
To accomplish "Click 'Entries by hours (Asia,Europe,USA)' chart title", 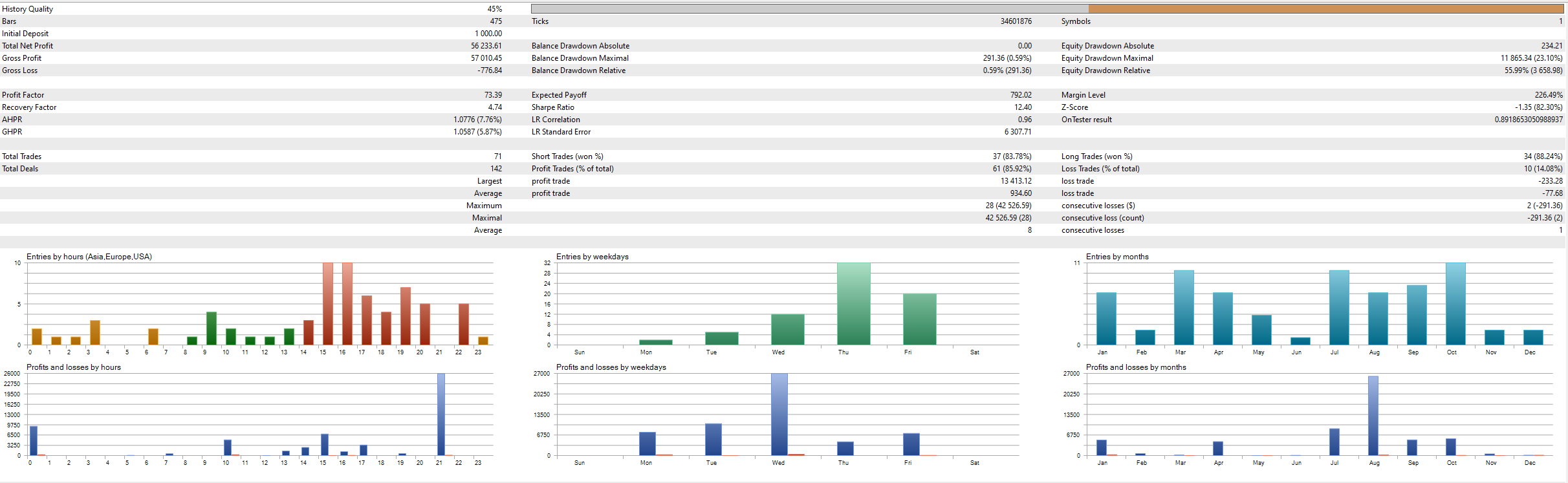I will coord(89,257).
